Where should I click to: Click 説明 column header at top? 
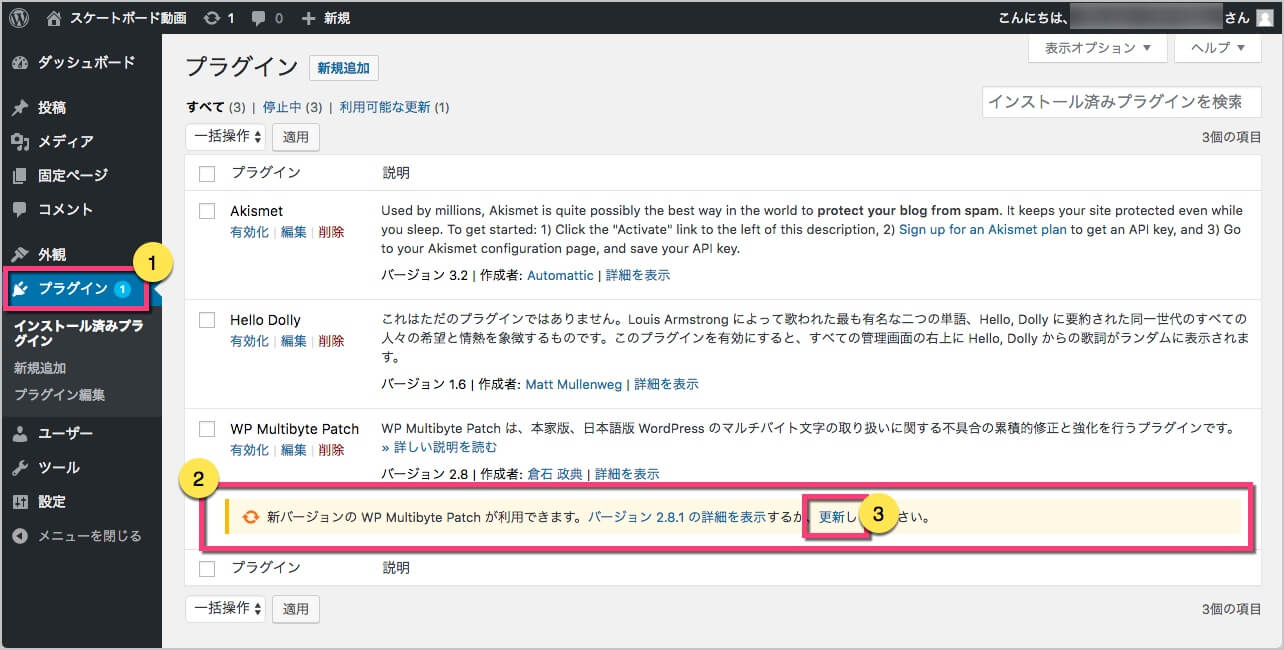point(396,173)
